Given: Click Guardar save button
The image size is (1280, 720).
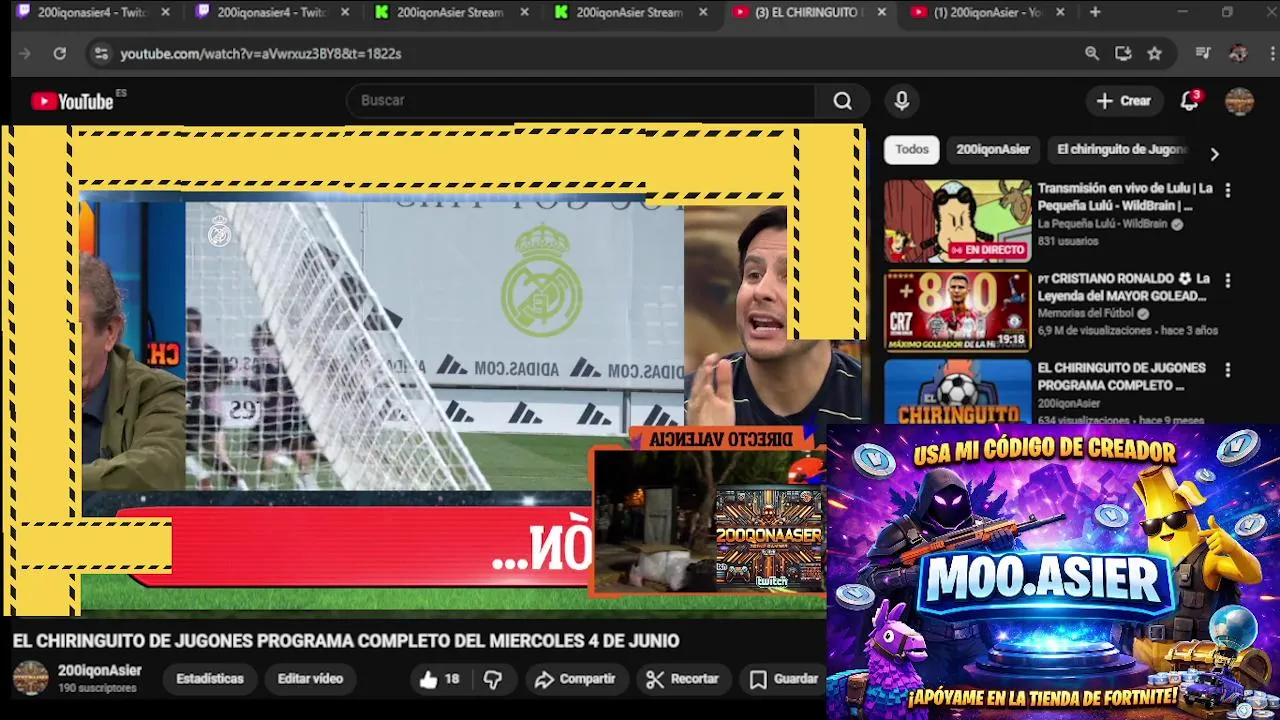Looking at the screenshot, I should 784,679.
